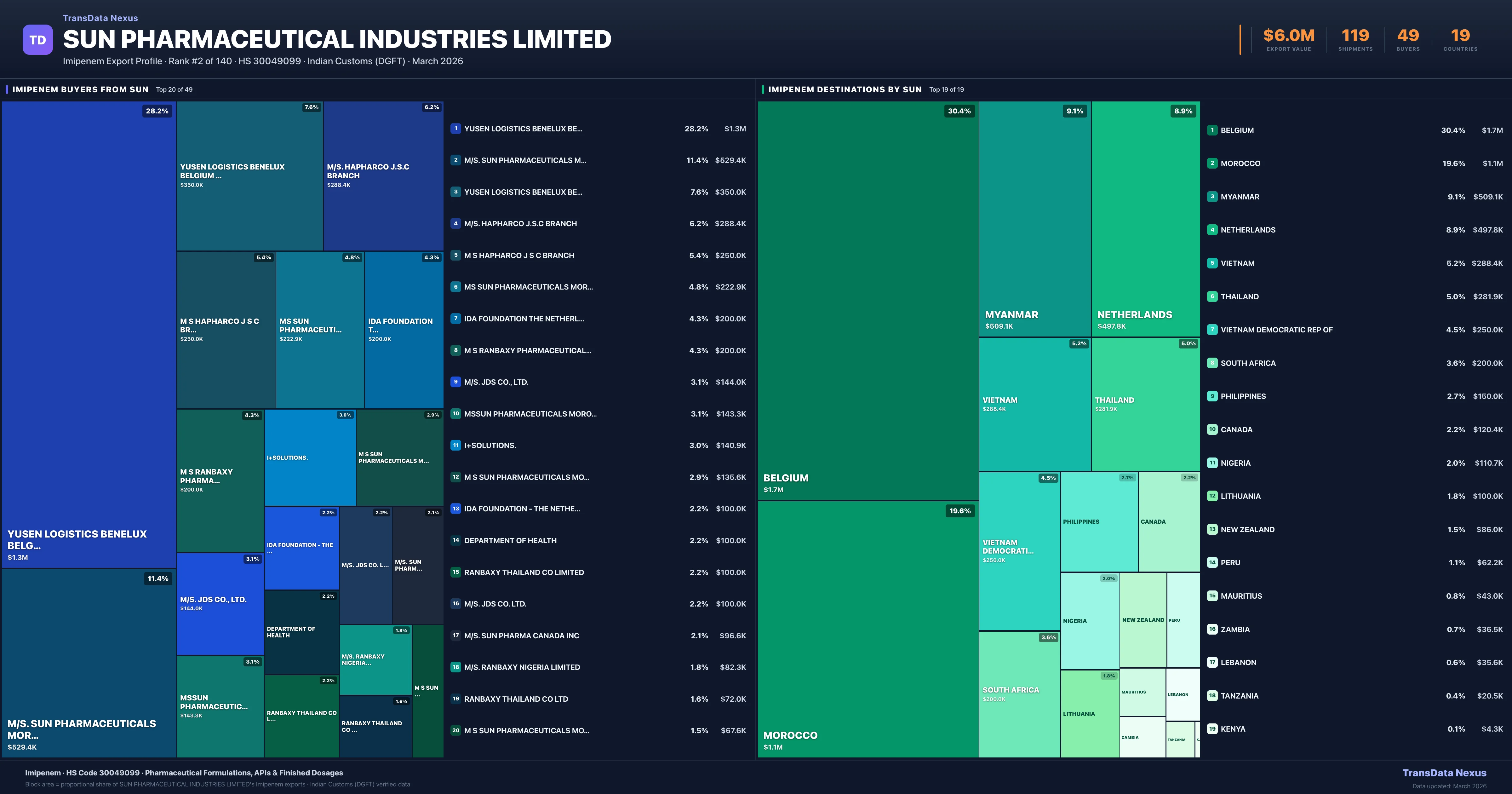The width and height of the screenshot is (1512, 794).
Task: Click rank badge 1 beside Yusen Logistics
Action: (x=455, y=129)
